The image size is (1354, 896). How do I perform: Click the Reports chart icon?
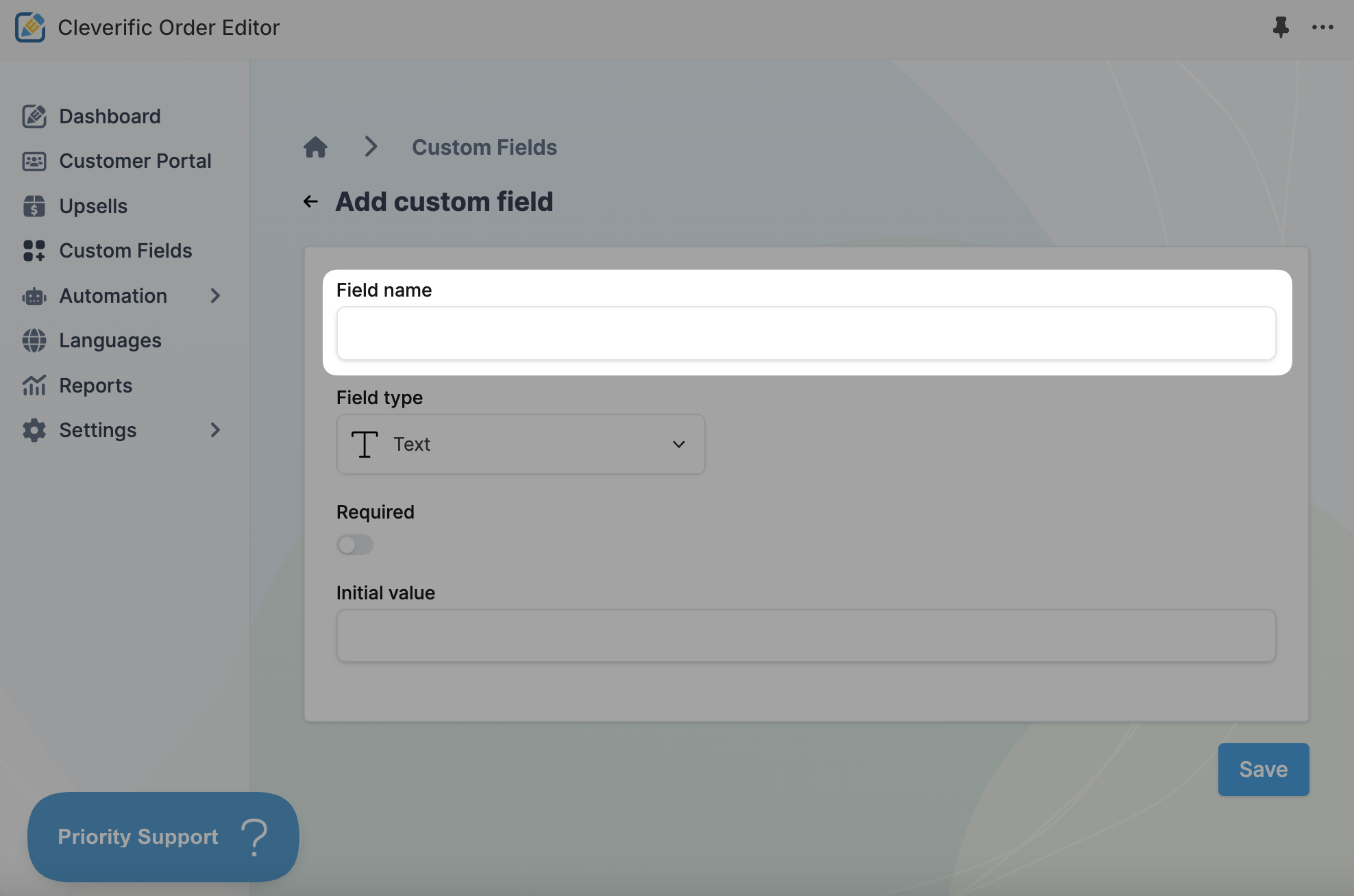(34, 386)
